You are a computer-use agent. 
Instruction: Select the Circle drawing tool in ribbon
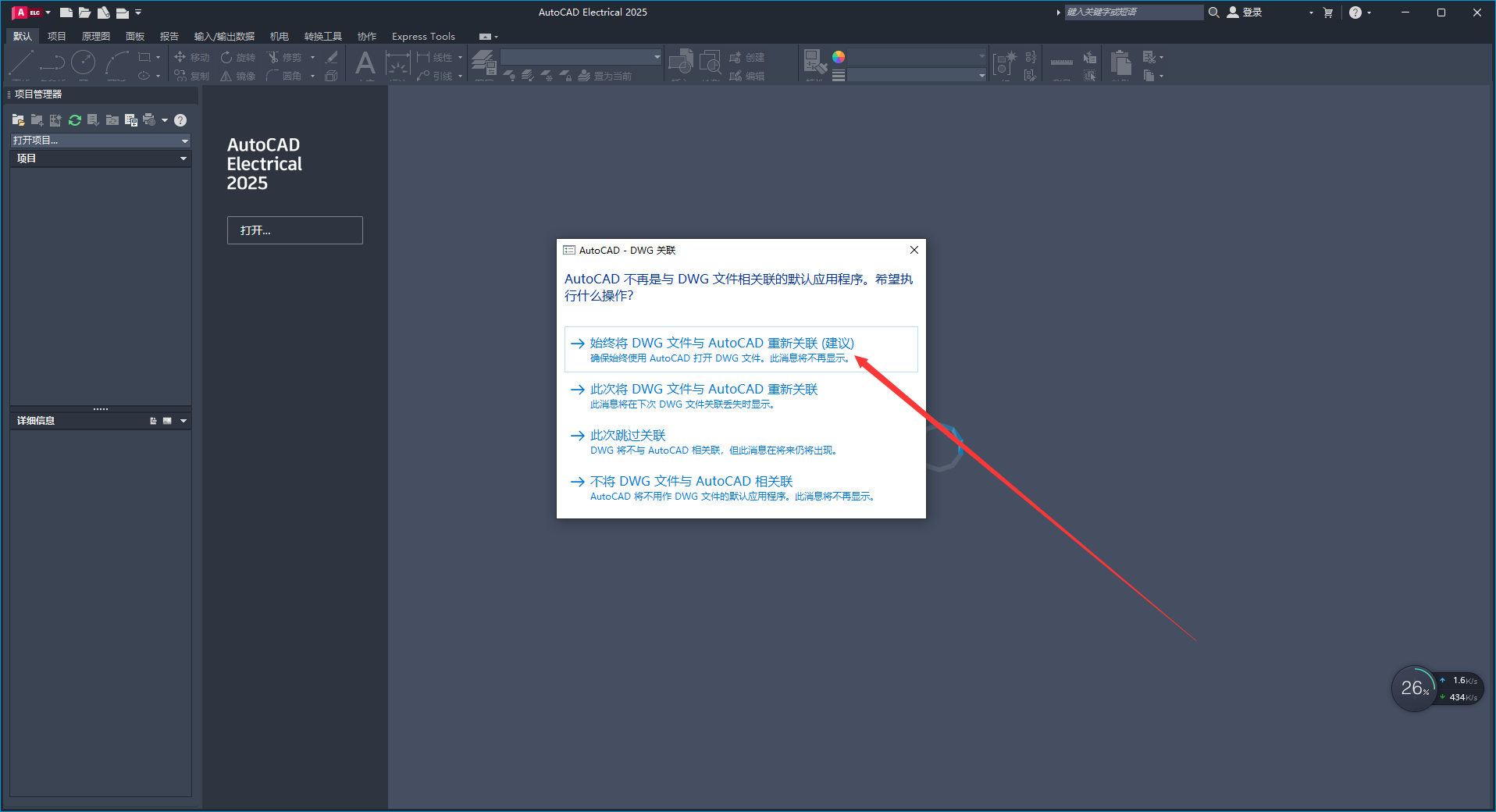[x=83, y=62]
